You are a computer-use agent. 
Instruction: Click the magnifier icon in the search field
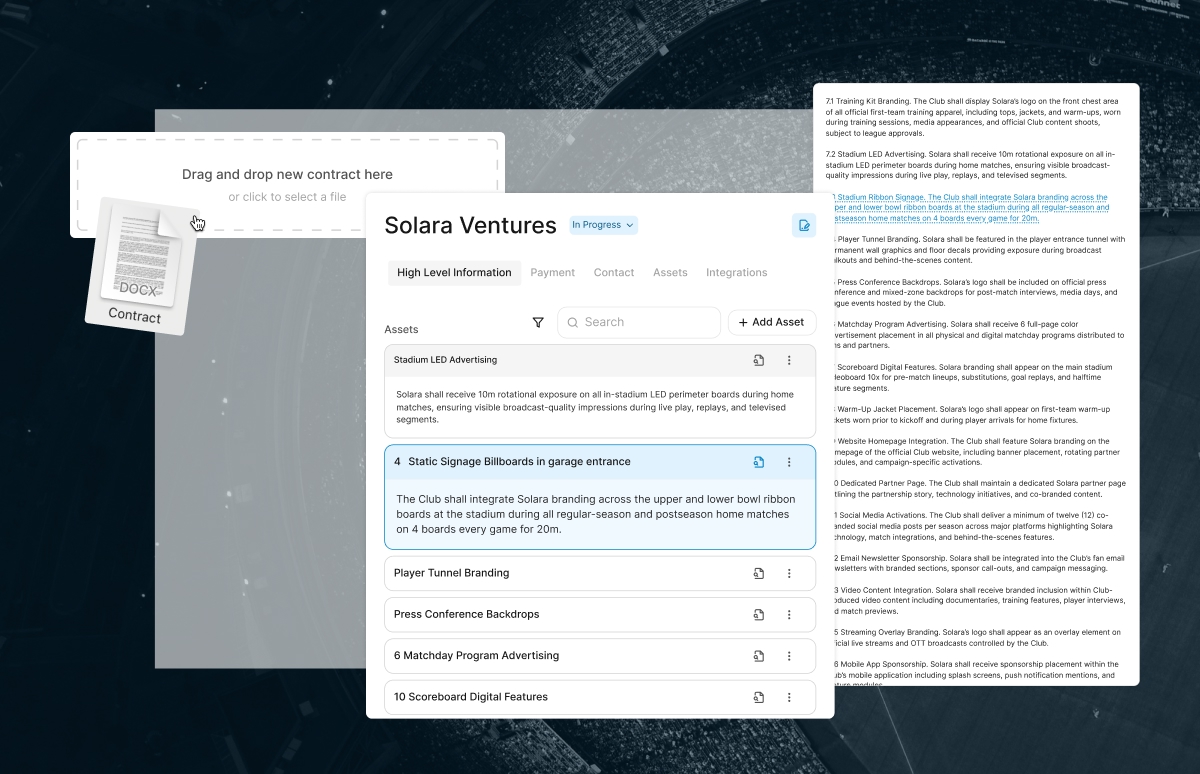tap(573, 322)
